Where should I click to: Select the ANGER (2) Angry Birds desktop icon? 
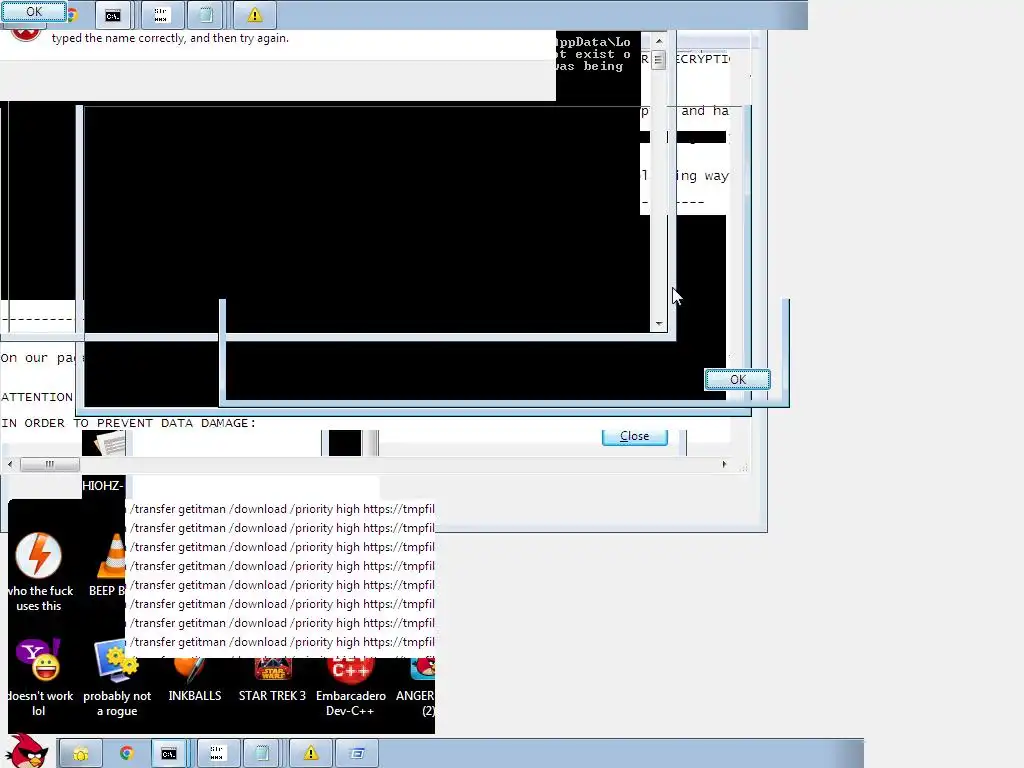point(417,686)
